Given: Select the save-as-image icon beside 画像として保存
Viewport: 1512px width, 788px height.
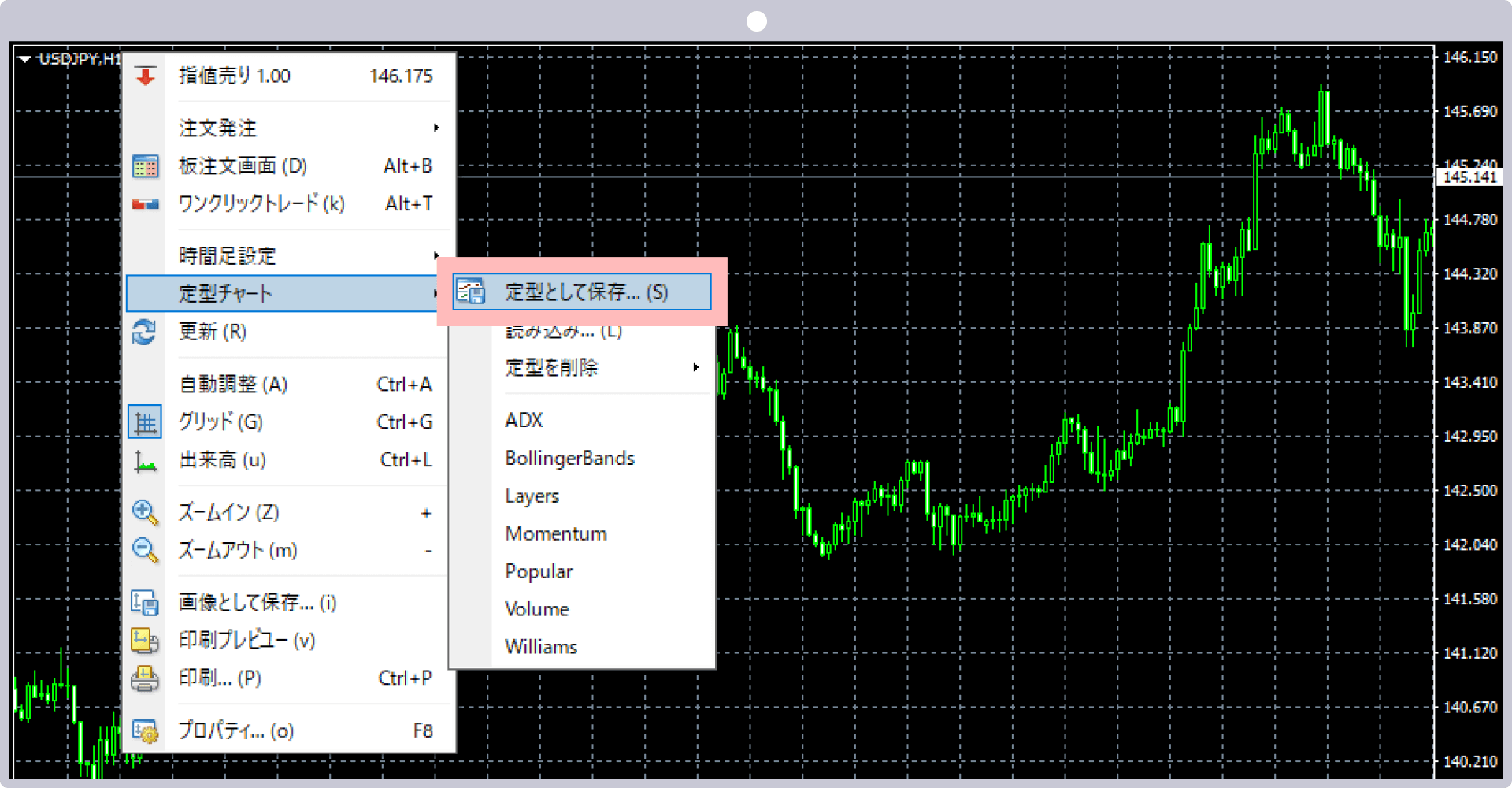Looking at the screenshot, I should coord(145,602).
